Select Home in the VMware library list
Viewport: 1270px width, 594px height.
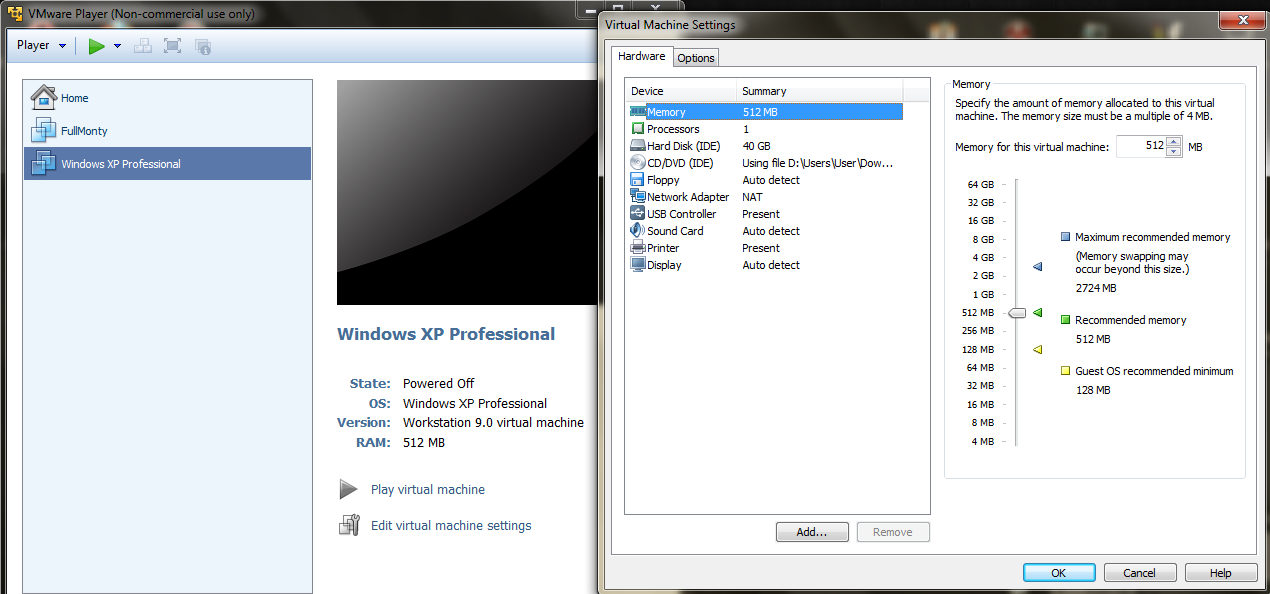[x=167, y=98]
